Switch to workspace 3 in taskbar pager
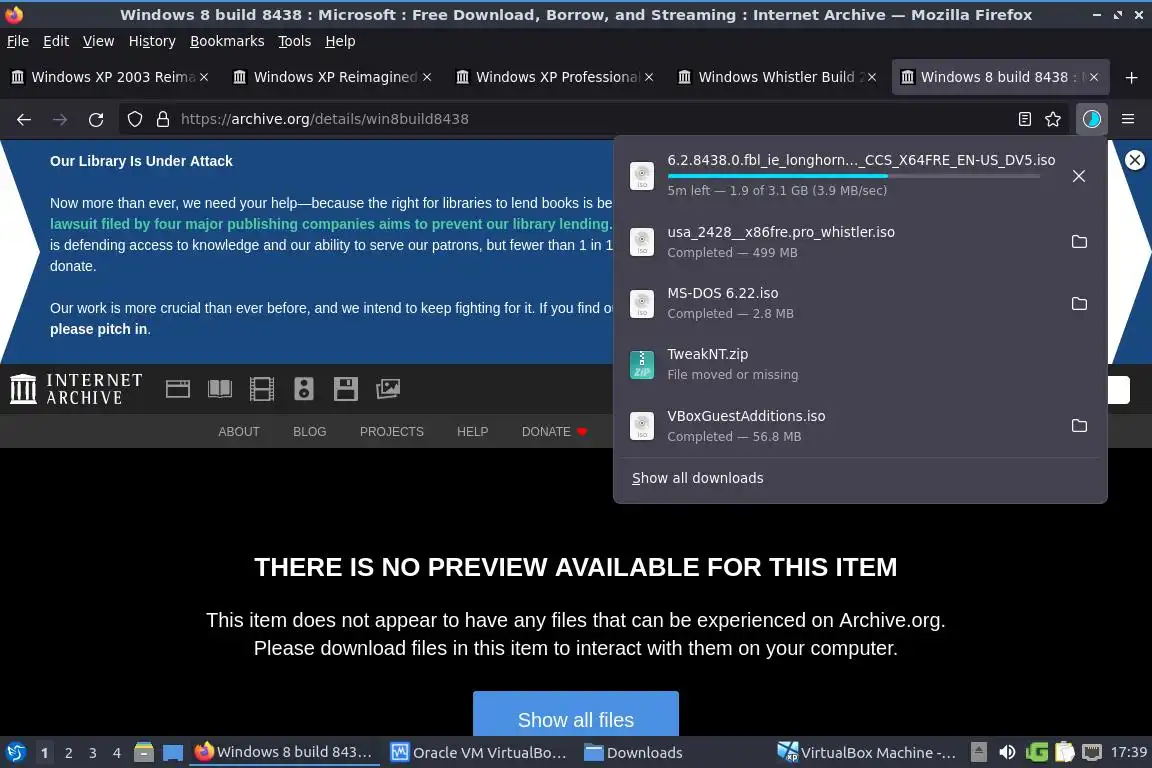 93,753
